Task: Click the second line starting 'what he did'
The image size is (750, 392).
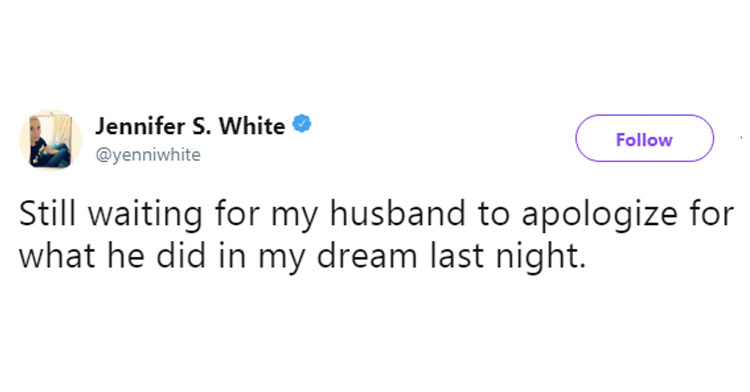Action: (x=302, y=257)
